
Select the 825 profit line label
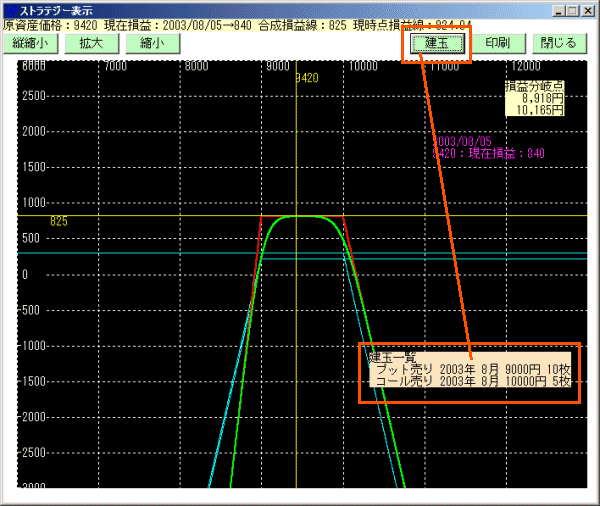tap(59, 221)
